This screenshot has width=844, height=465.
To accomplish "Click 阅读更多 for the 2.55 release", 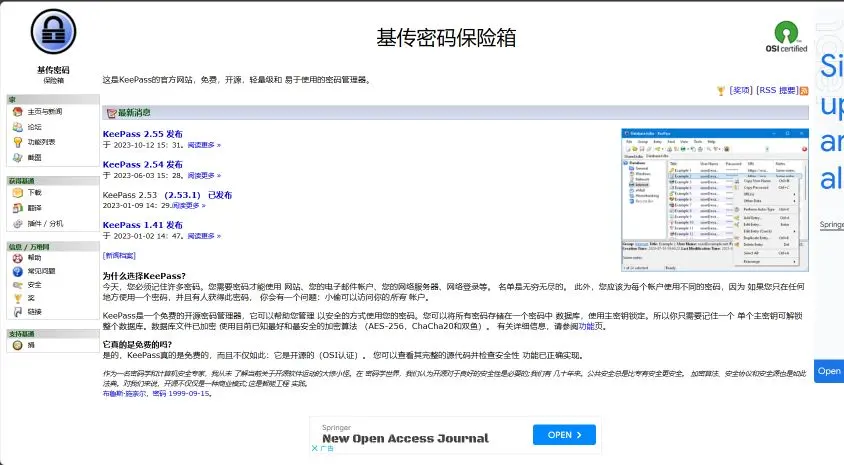I will tap(204, 145).
